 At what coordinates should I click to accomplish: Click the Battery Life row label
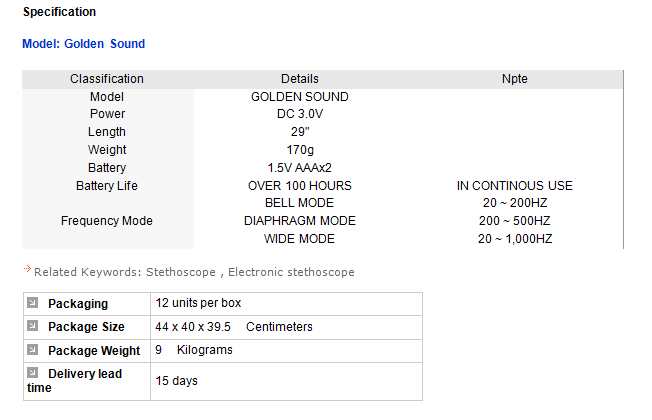(x=107, y=186)
